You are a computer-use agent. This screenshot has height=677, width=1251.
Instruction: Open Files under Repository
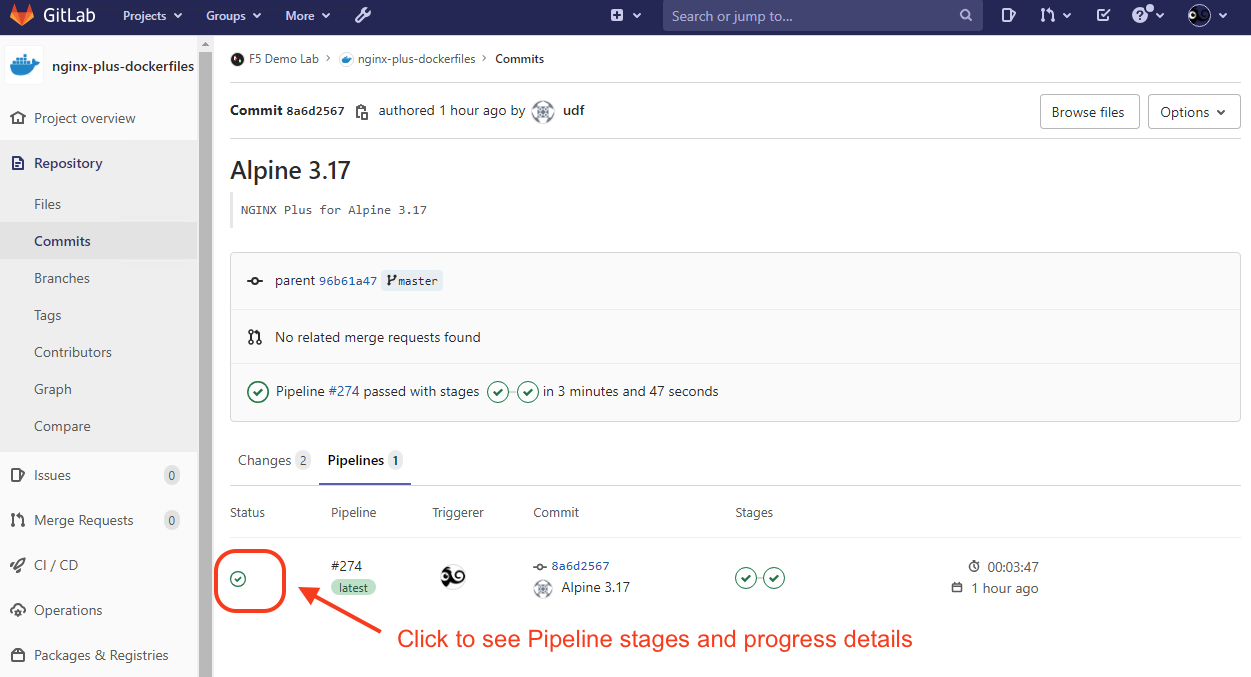(x=47, y=204)
